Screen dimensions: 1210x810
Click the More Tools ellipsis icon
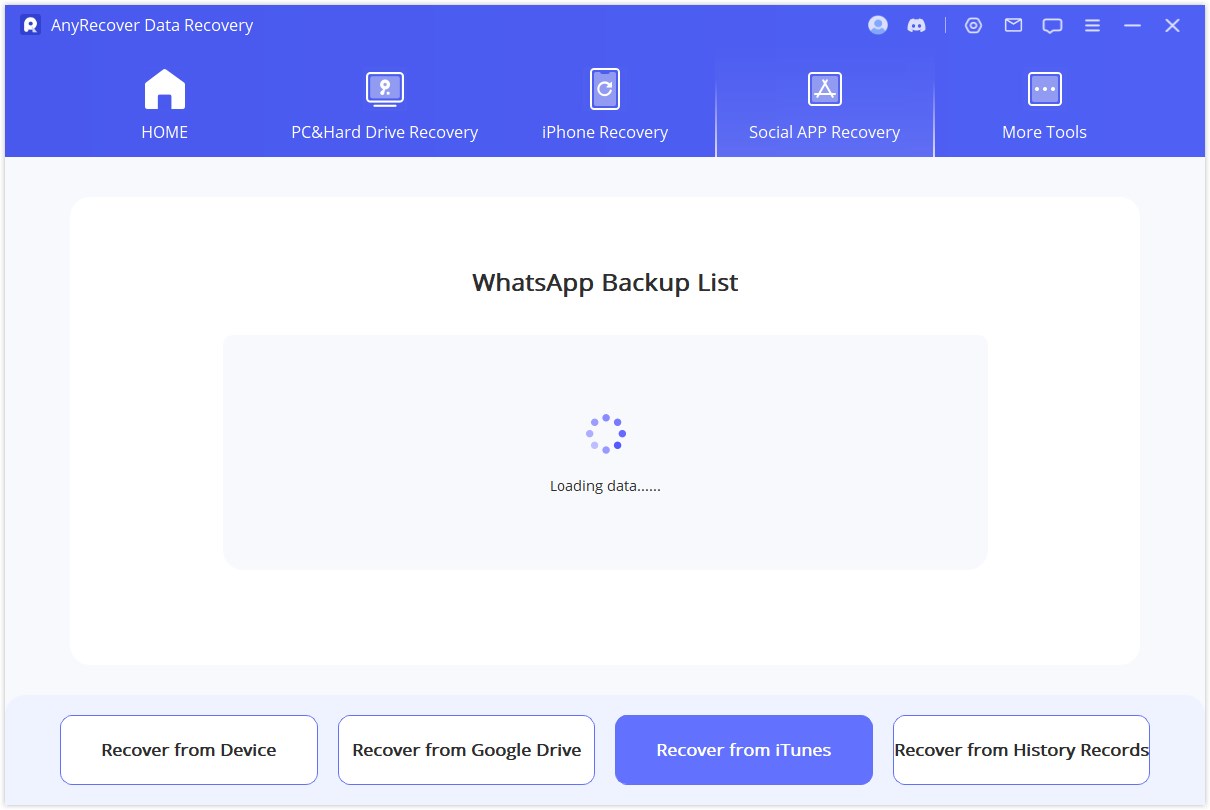(1044, 88)
